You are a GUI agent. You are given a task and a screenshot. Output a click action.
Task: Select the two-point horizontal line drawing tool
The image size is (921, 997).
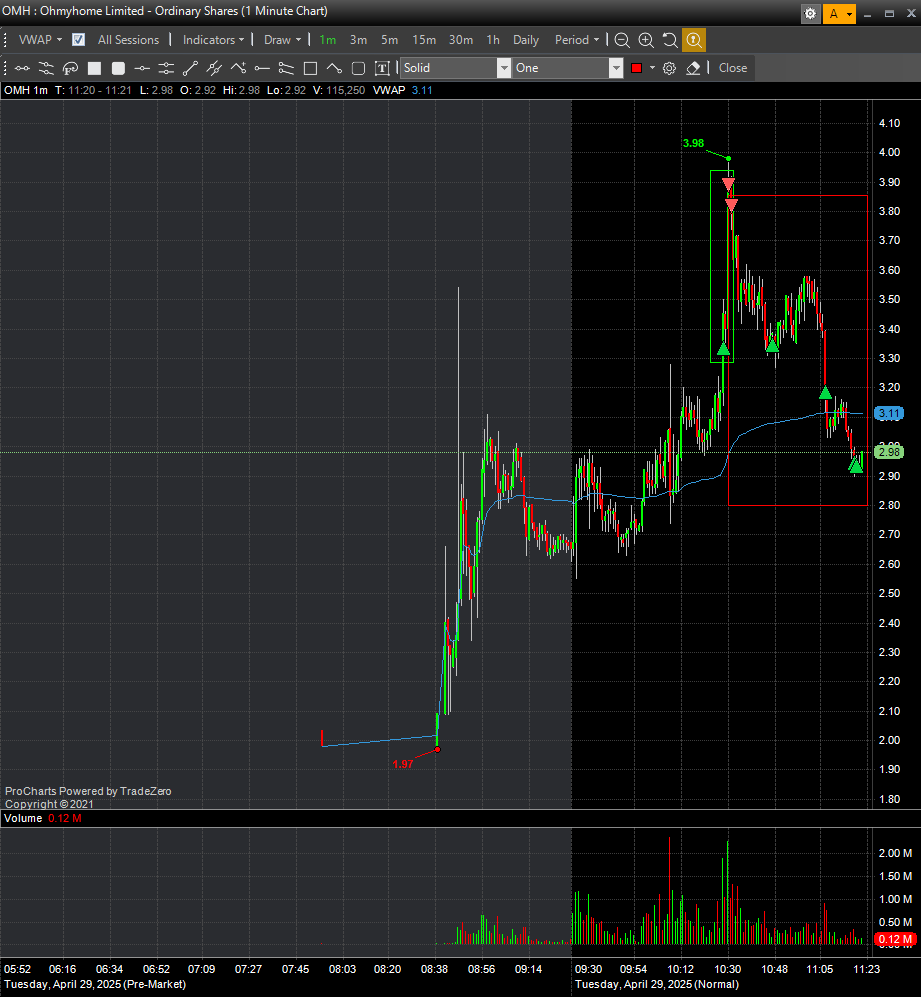(x=22, y=68)
